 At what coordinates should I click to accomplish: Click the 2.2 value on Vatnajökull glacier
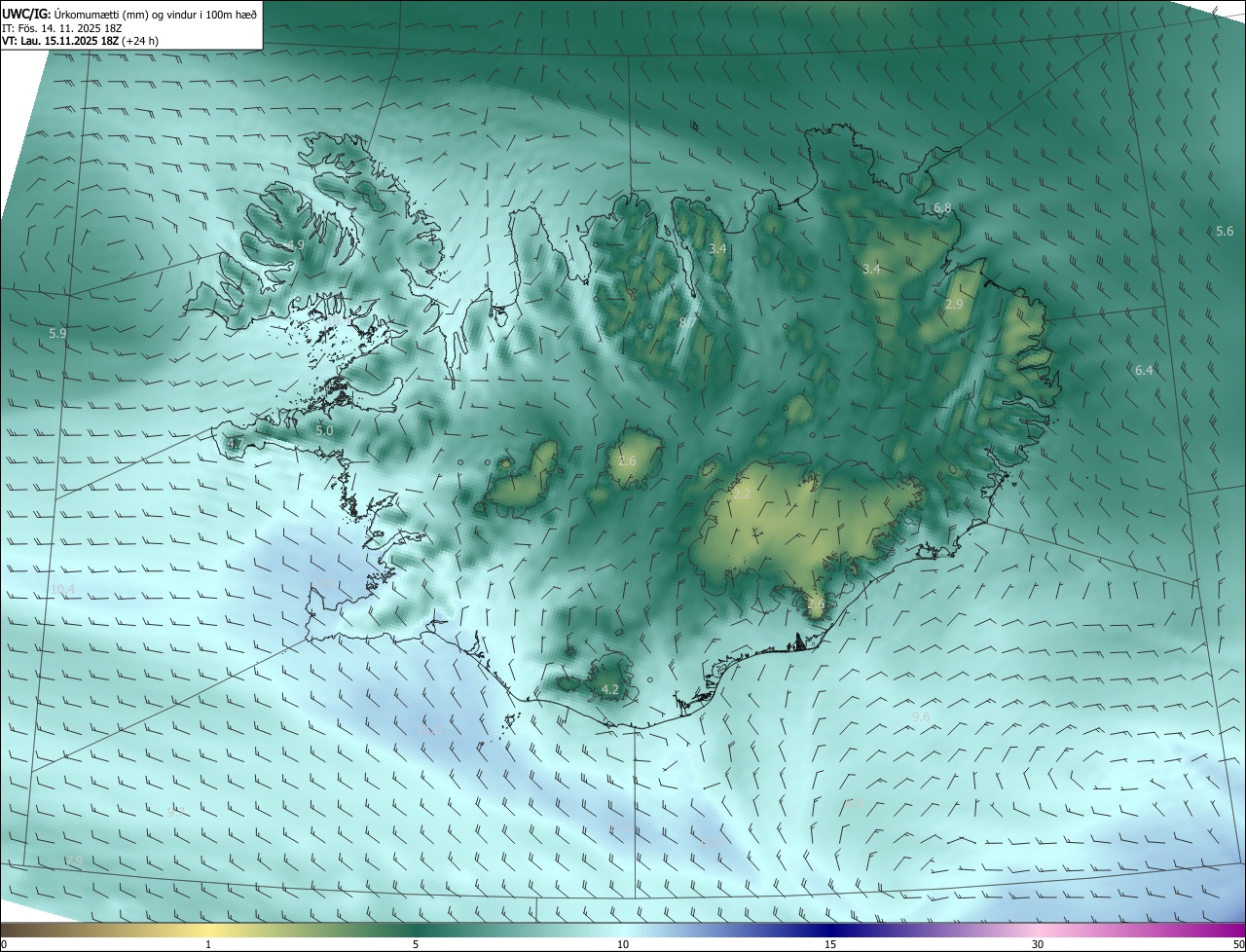point(742,494)
